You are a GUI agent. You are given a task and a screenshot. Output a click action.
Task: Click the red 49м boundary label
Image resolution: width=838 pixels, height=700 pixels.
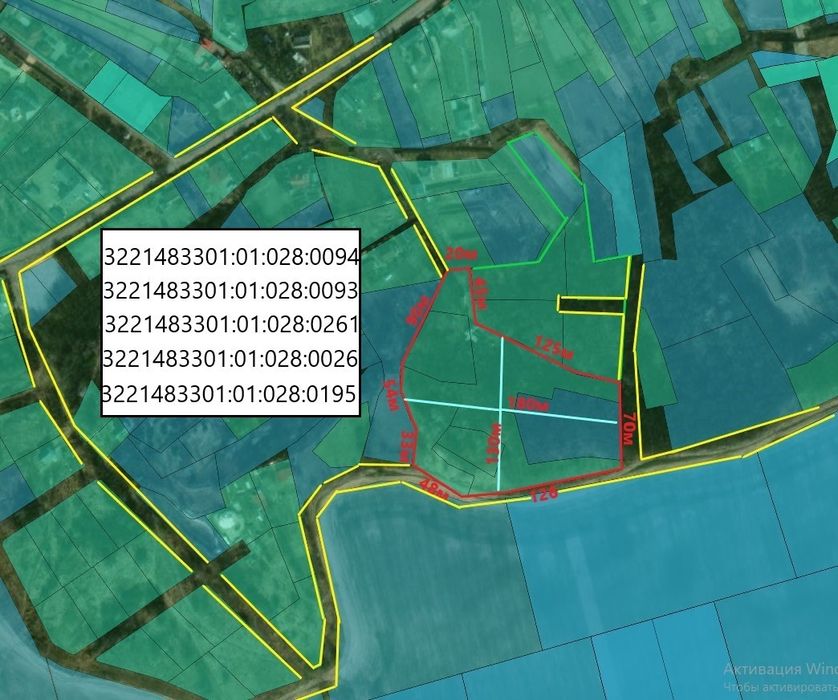tap(434, 489)
